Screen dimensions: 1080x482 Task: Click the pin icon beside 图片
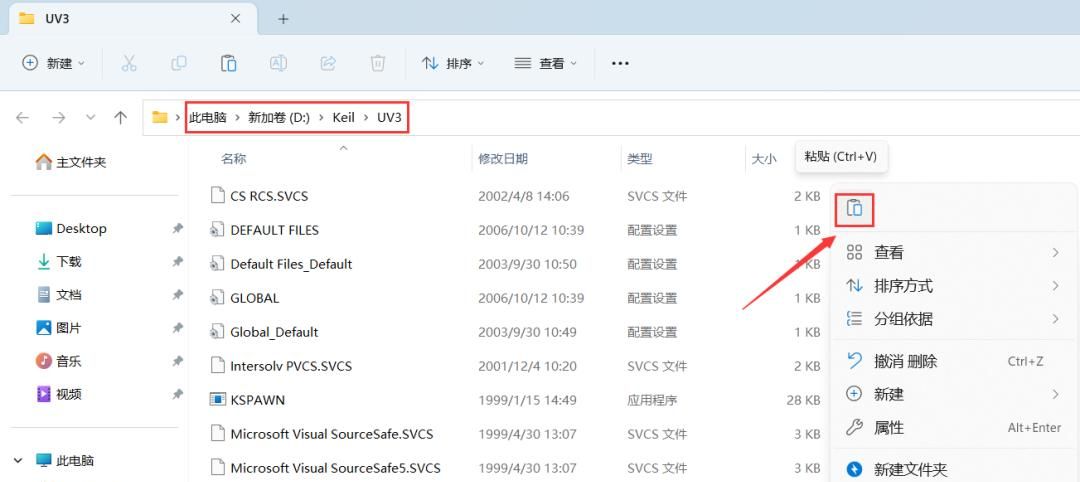coord(177,328)
